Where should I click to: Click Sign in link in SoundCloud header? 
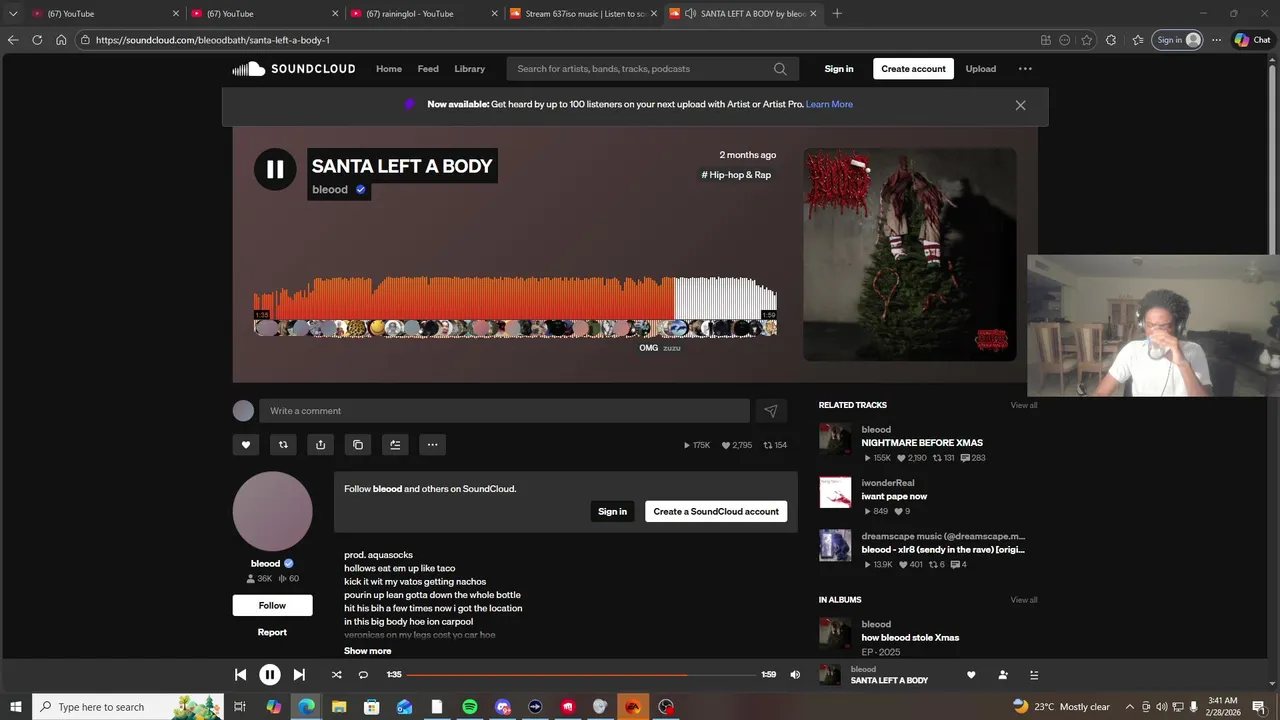[x=839, y=69]
